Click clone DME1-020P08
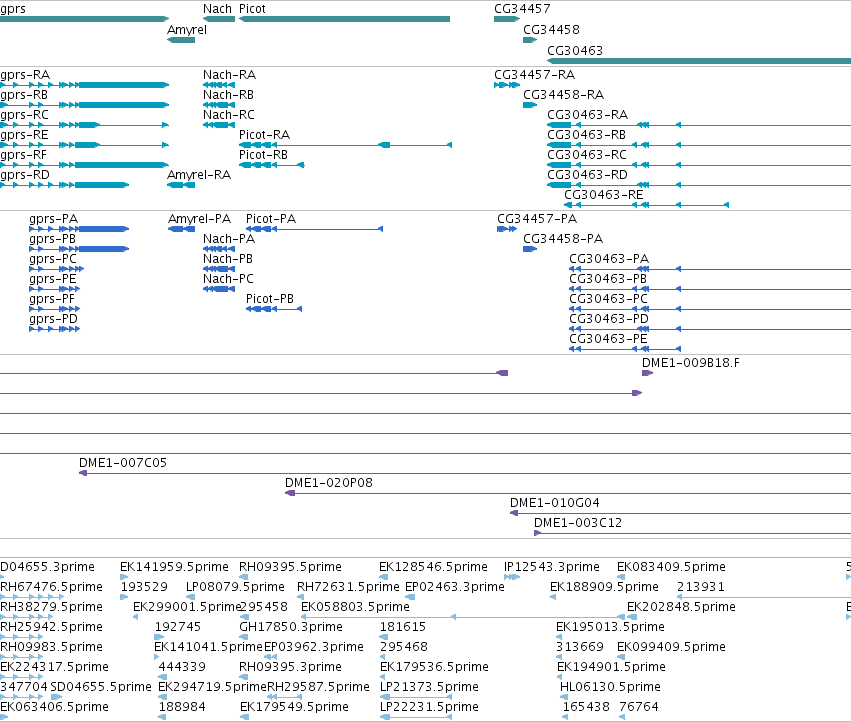 click(568, 493)
